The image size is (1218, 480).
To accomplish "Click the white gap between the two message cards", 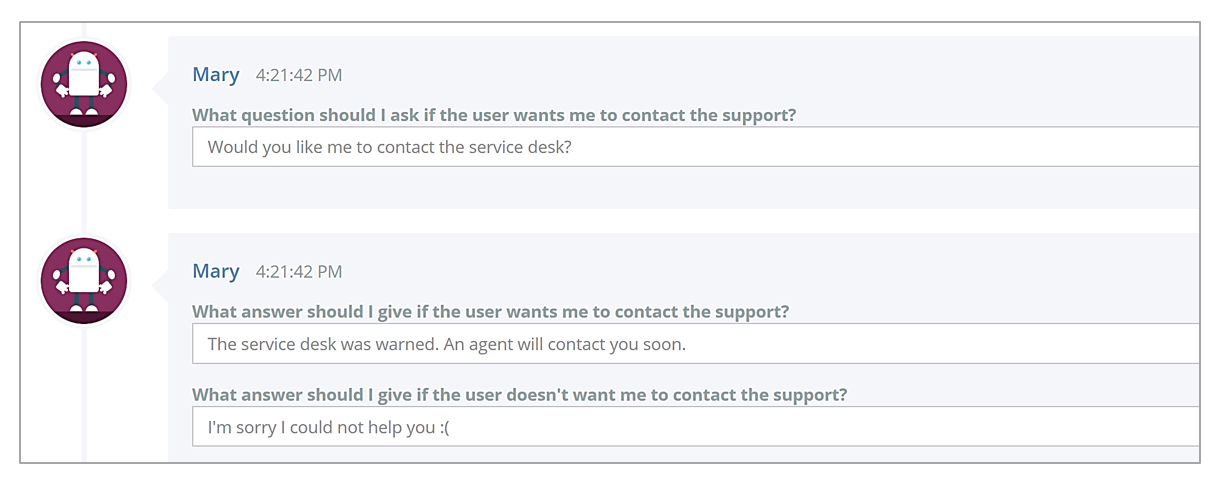I will coord(684,221).
